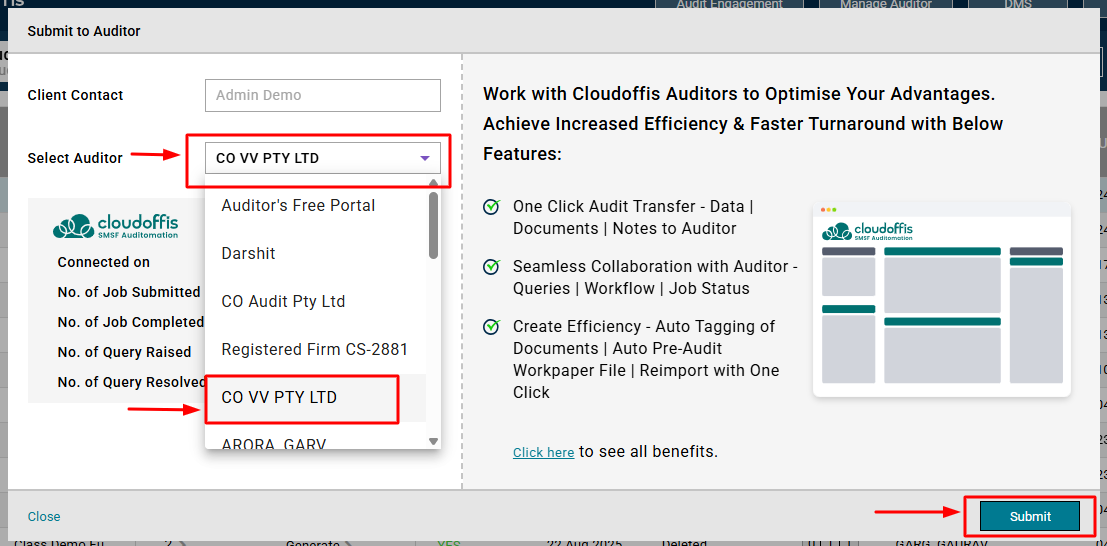Open the 'Click here' benefits link
Image resolution: width=1107 pixels, height=546 pixels.
(x=543, y=453)
